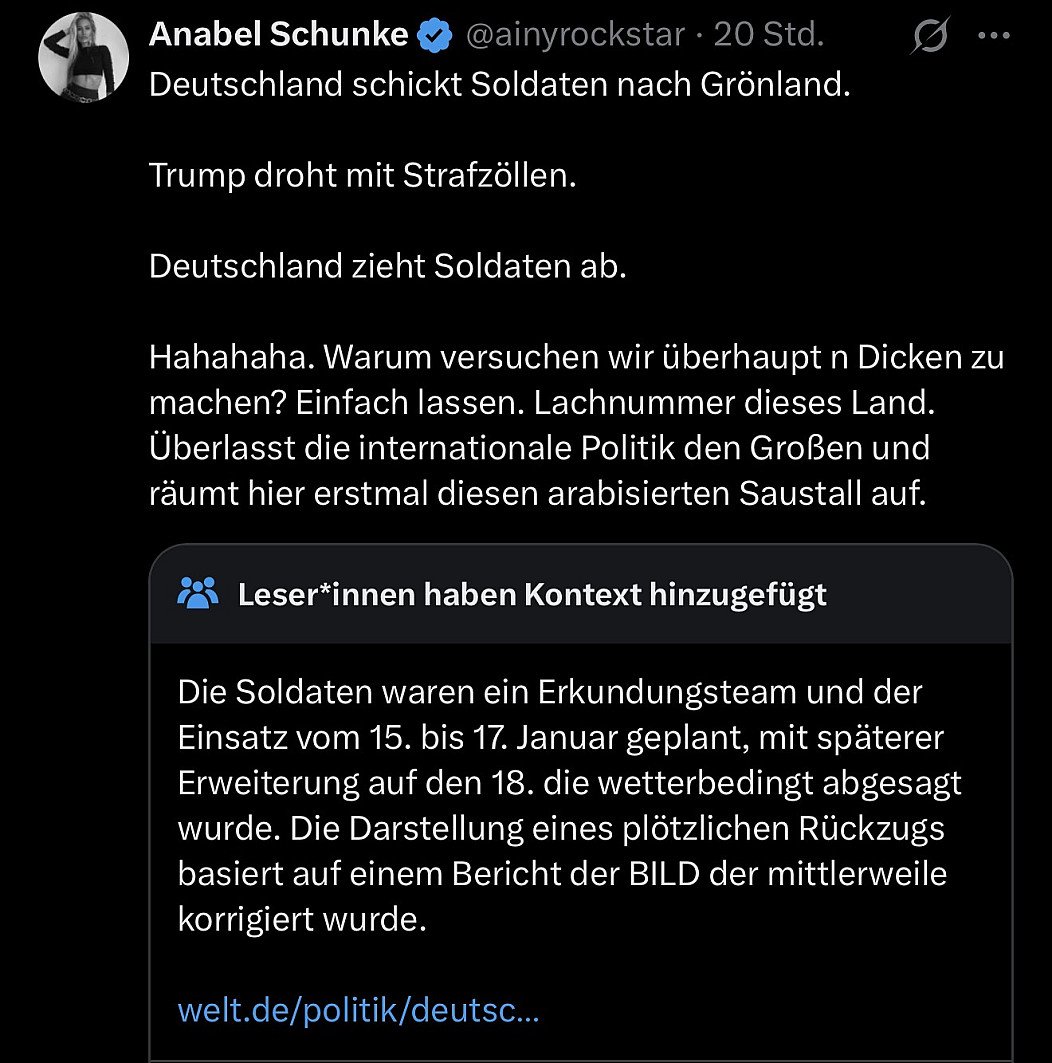Click the line 'Deutschland zieht Soldaten ab.'

click(387, 268)
